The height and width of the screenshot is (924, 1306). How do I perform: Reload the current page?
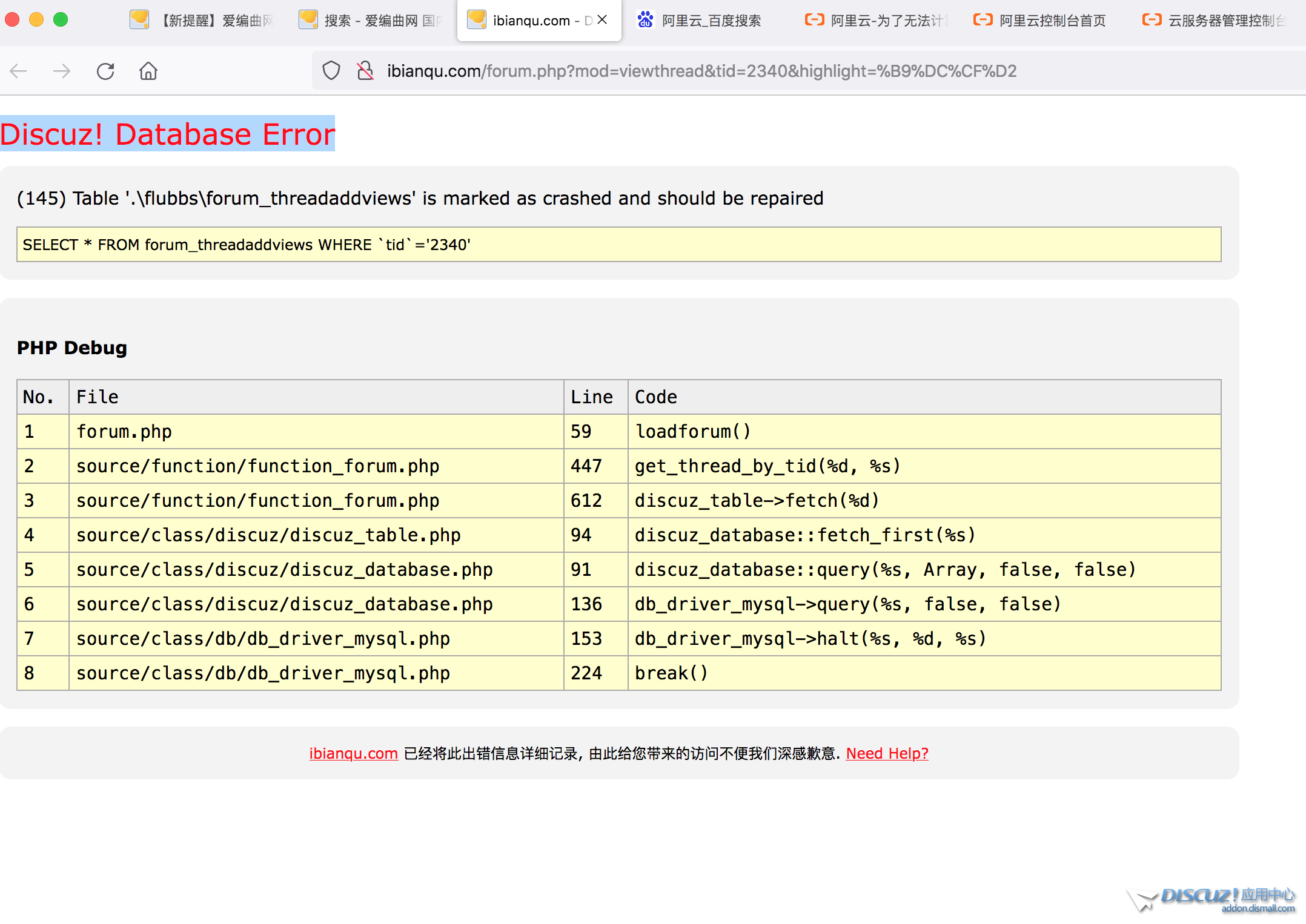105,71
